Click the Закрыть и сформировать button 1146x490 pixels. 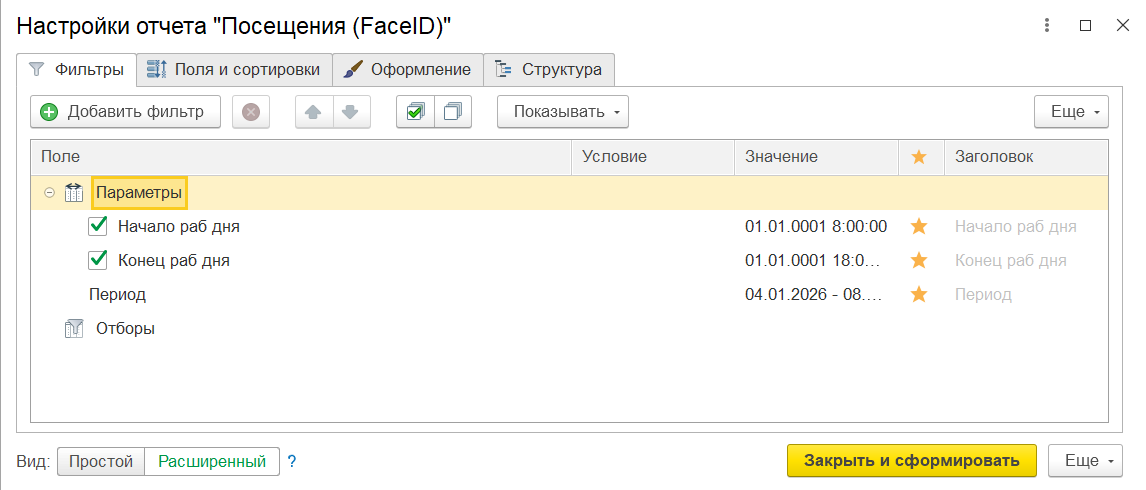pos(911,461)
